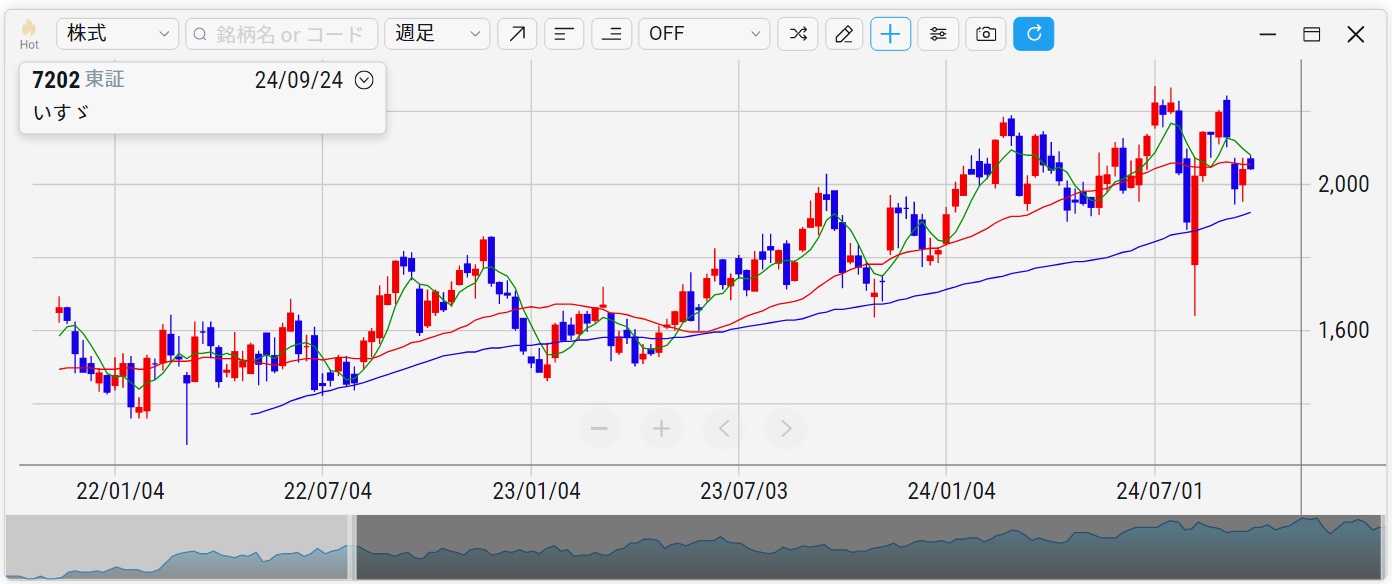This screenshot has width=1392, height=584.
Task: Click the left-aligned lines icon
Action: [564, 34]
